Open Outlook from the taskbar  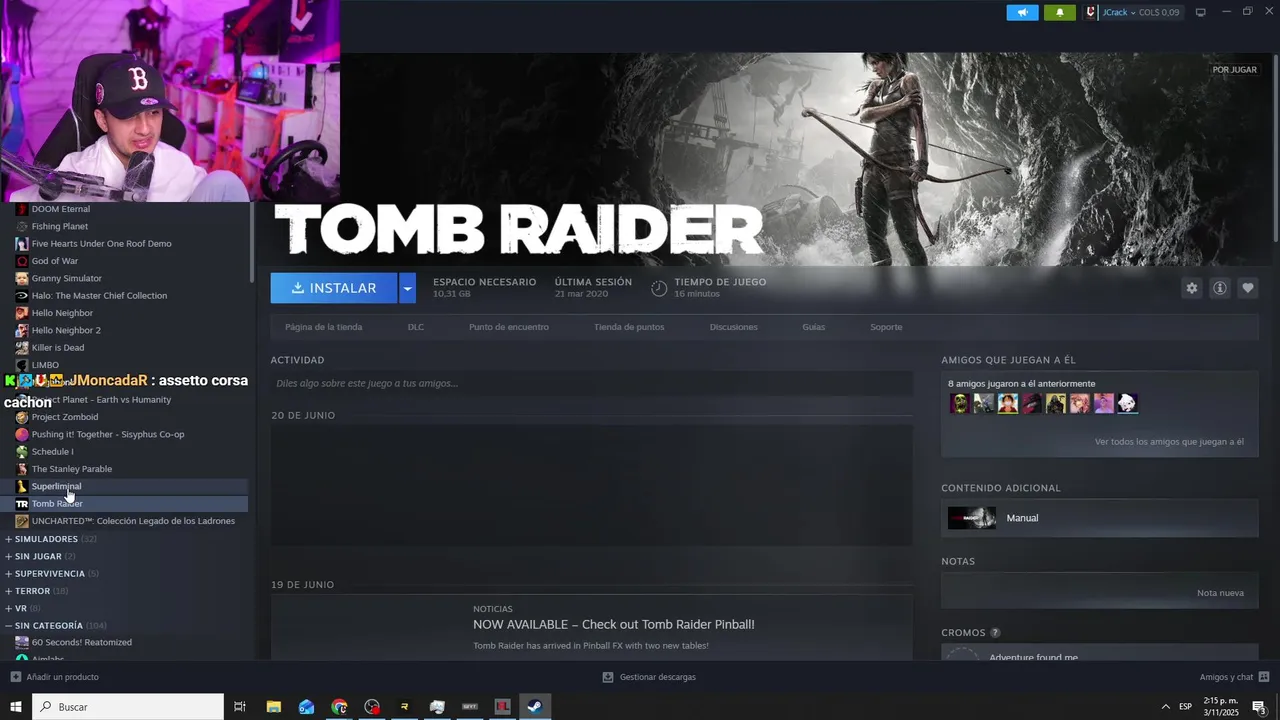(306, 707)
